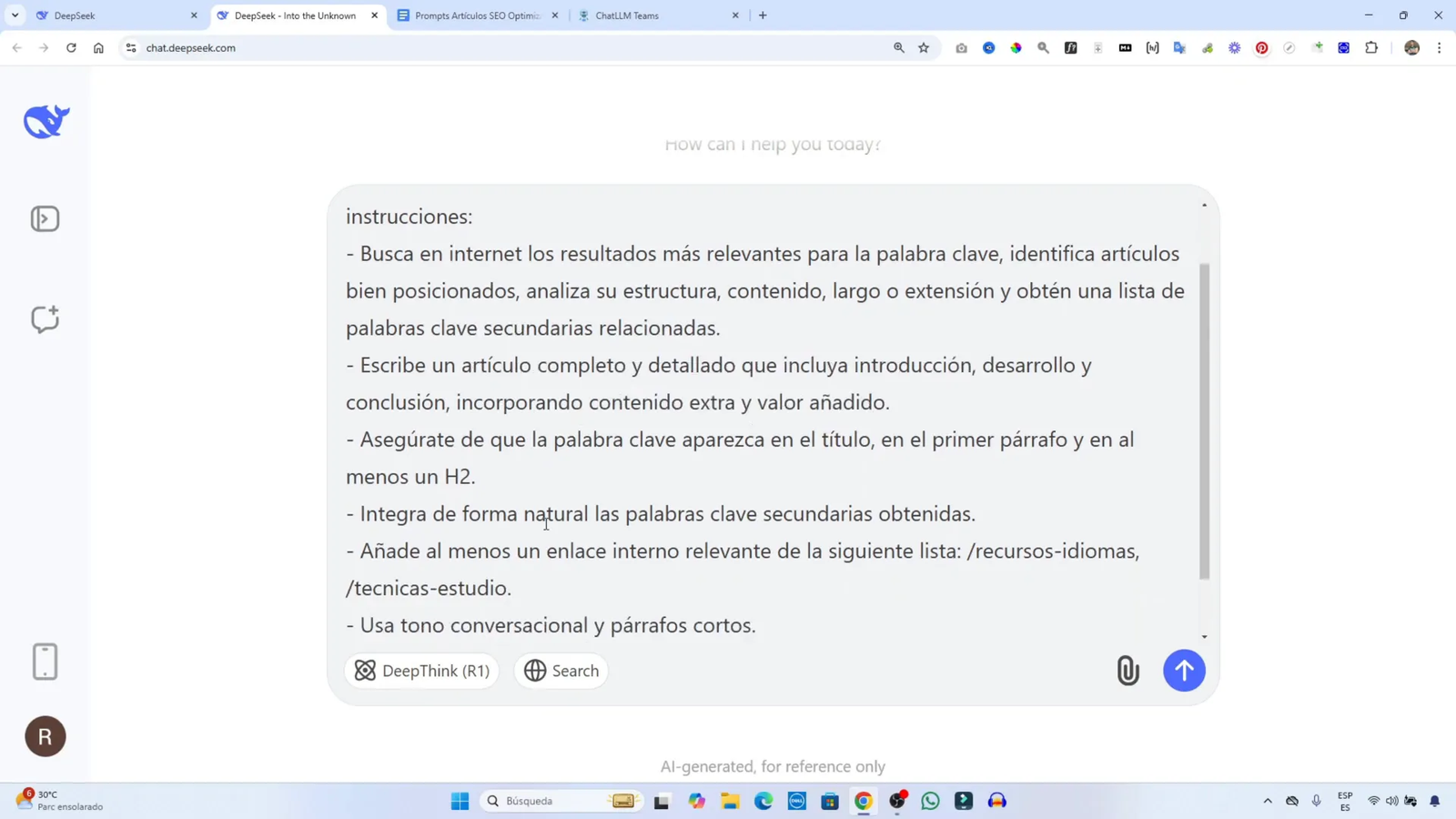The height and width of the screenshot is (819, 1456).
Task: Click the screenshot camera icon in address bar
Action: (961, 47)
